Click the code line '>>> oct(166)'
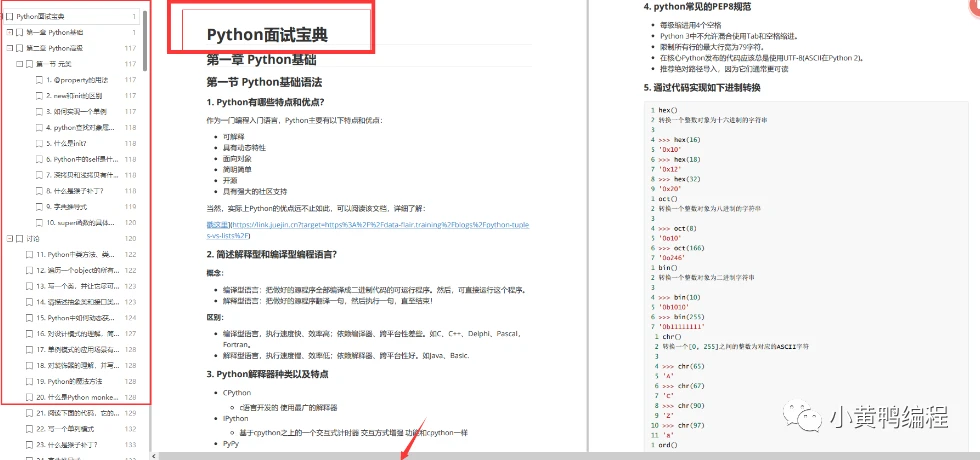This screenshot has height=460, width=980. point(682,248)
